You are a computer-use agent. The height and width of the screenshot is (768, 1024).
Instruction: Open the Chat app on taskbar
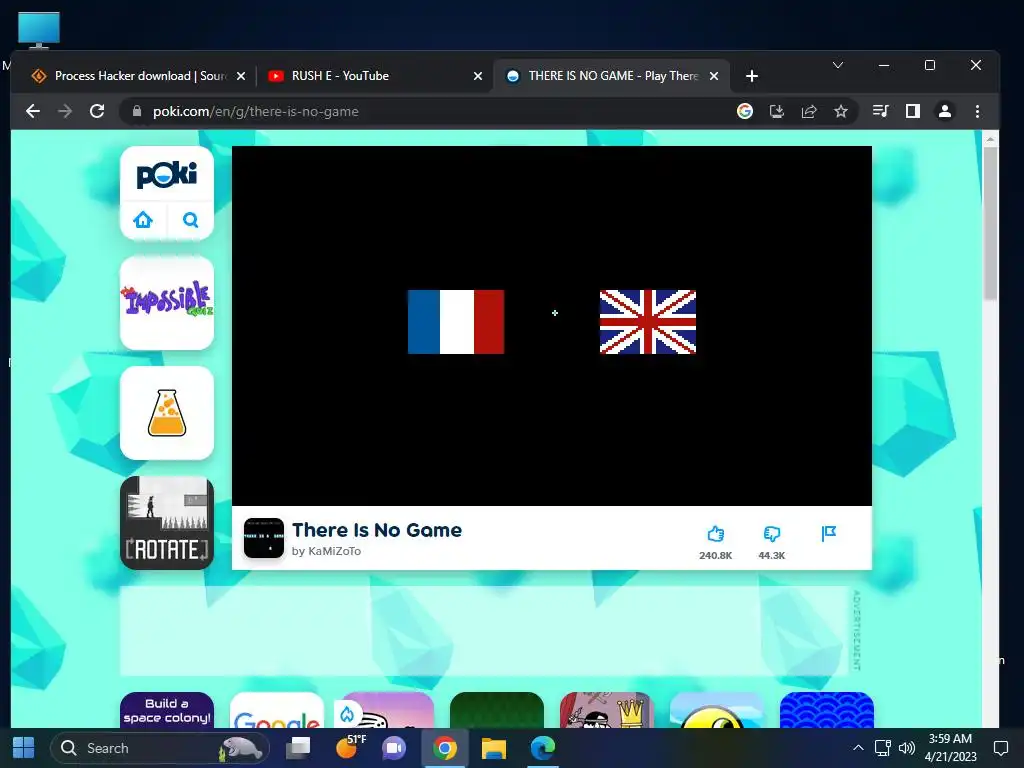click(x=394, y=748)
